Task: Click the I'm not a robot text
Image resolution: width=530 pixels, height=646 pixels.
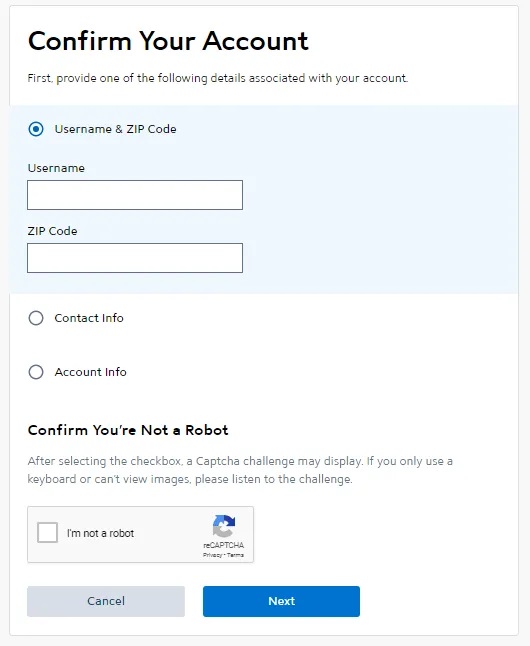Action: (101, 533)
